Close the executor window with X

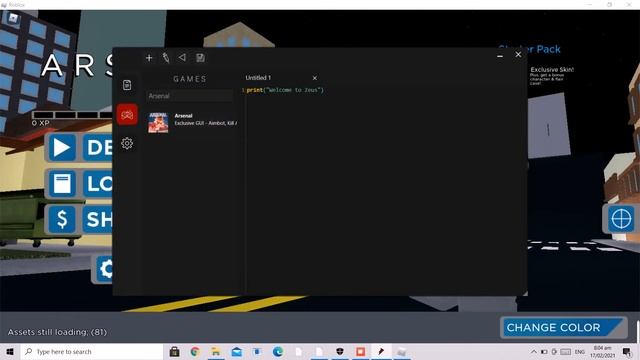518,54
